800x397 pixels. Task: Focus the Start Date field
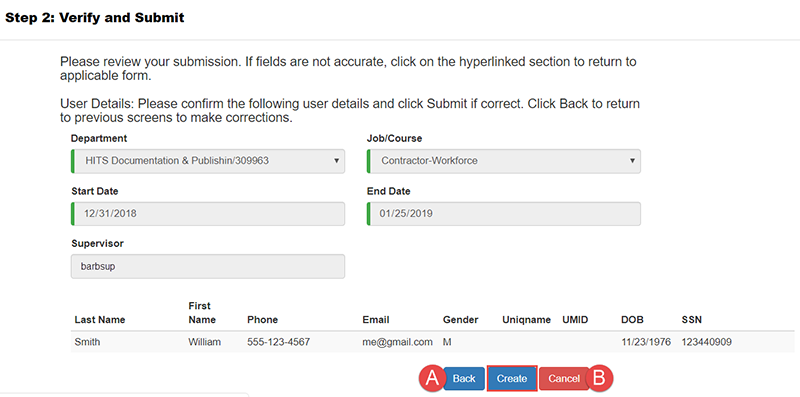pyautogui.click(x=208, y=214)
